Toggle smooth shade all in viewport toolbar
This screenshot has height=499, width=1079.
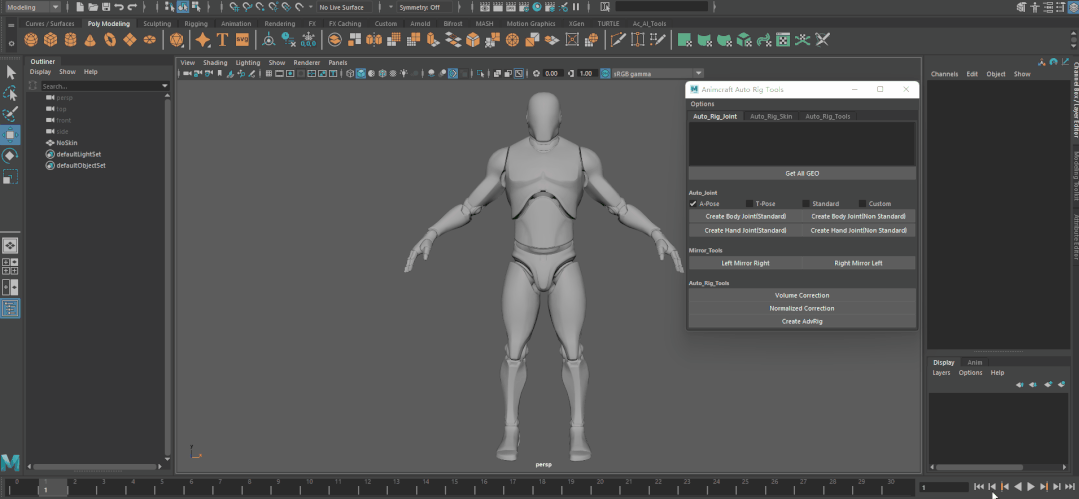(x=361, y=74)
